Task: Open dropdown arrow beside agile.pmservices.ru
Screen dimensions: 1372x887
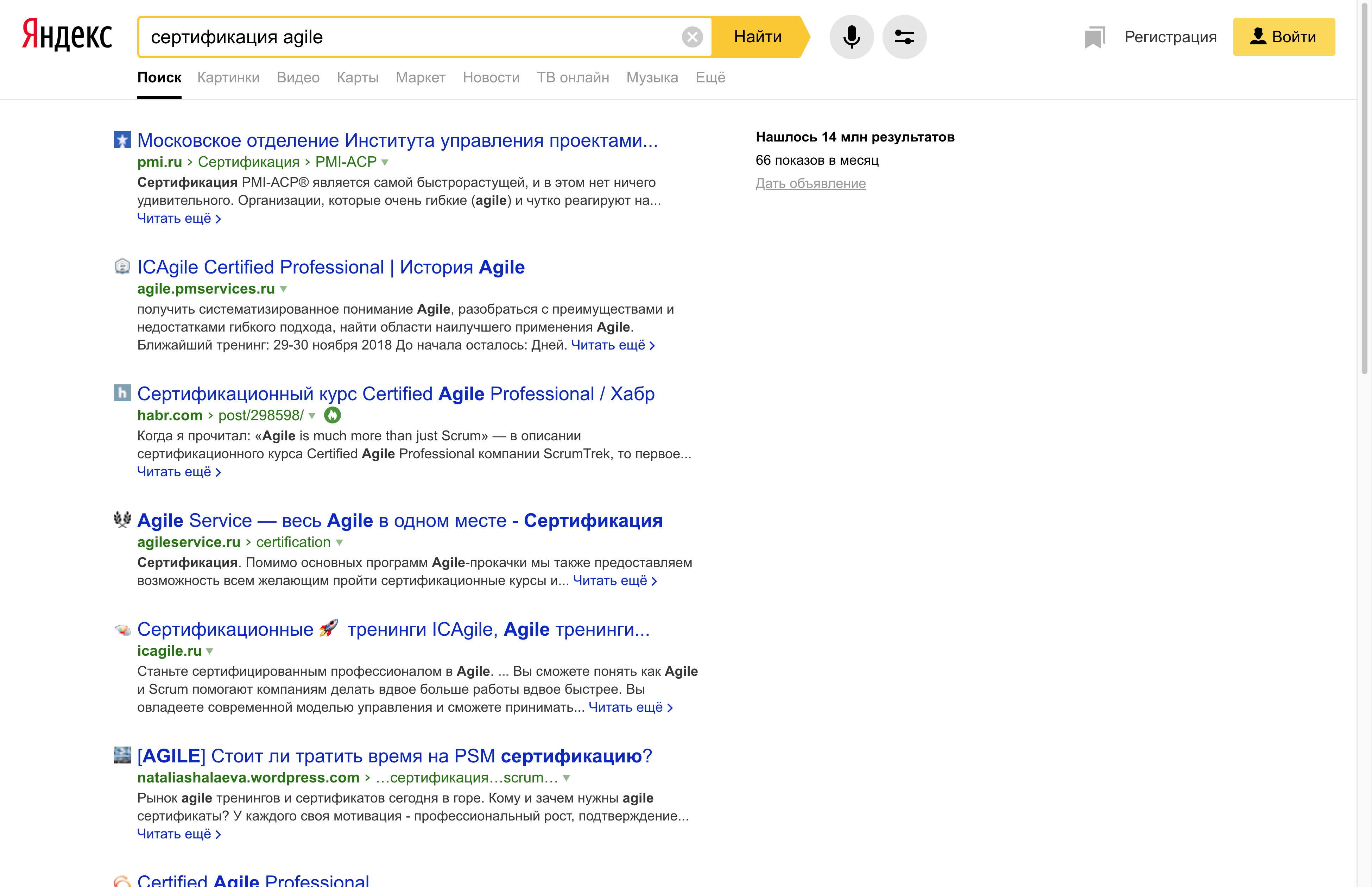Action: click(x=283, y=289)
